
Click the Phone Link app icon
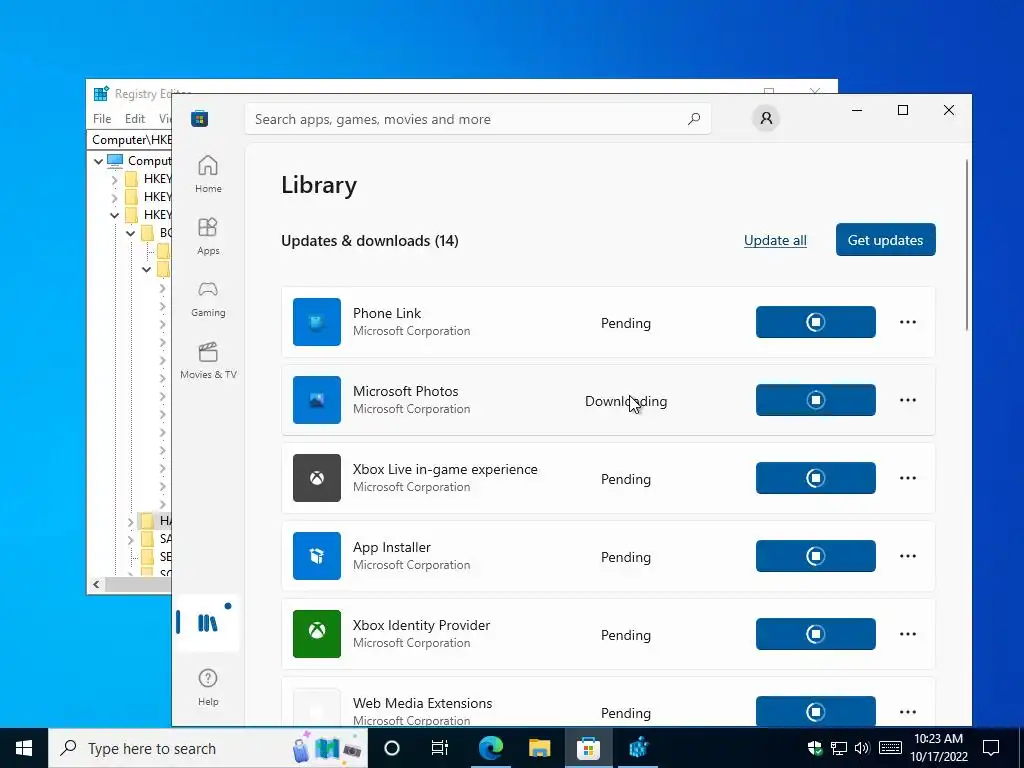tap(317, 322)
